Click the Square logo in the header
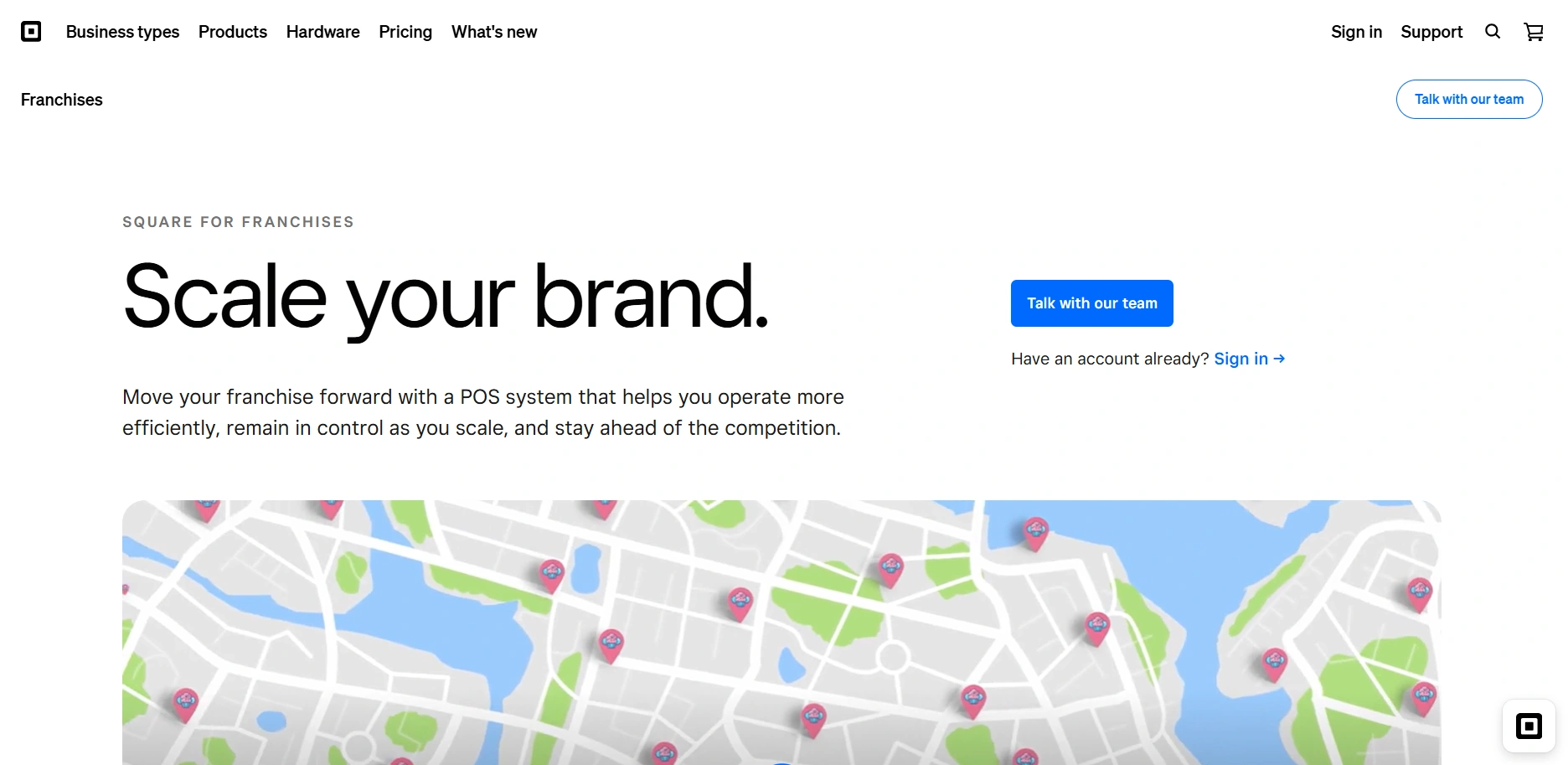1568x765 pixels. click(31, 32)
